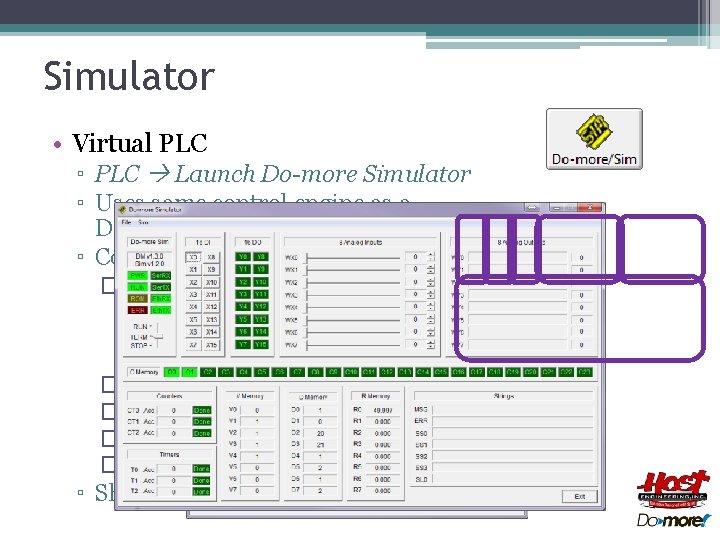The width and height of the screenshot is (720, 540).
Task: Click the stepper arrows for analog input WX0
Action: tap(431, 257)
